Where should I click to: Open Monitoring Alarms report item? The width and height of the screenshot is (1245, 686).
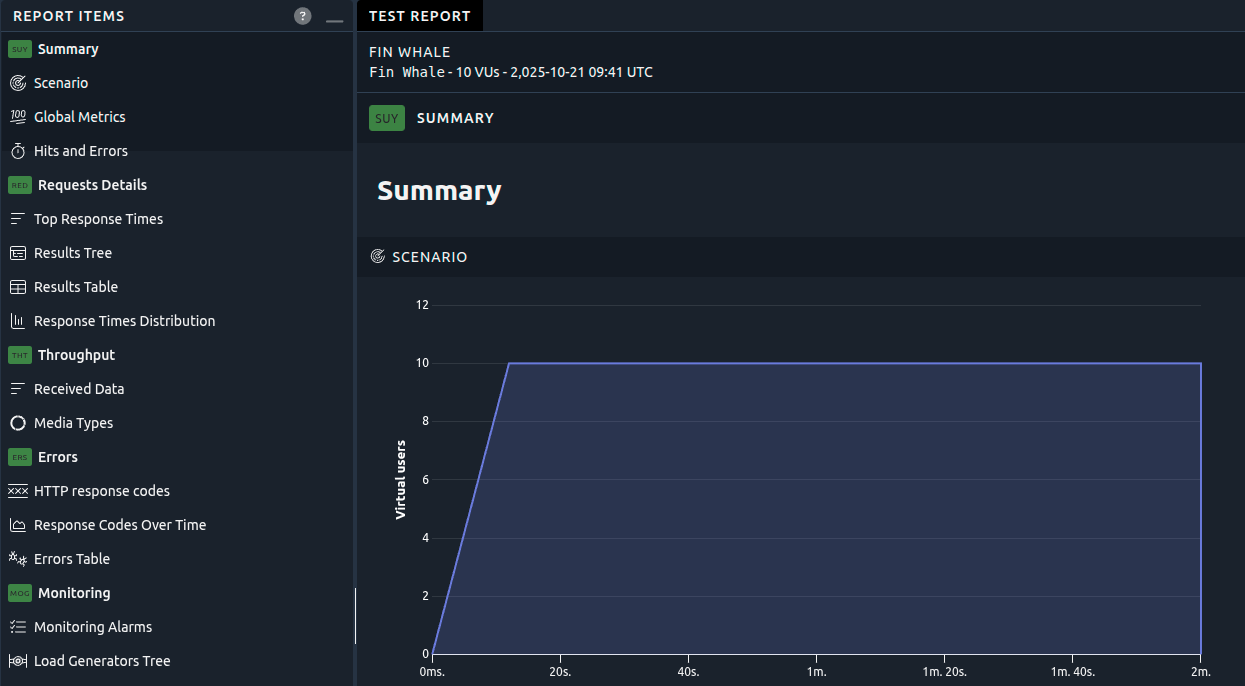click(x=93, y=627)
